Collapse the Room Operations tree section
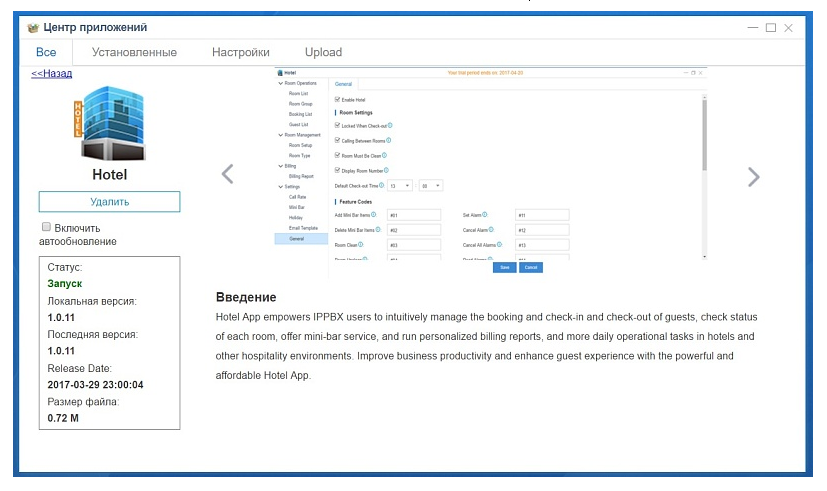This screenshot has width=827, height=491. (280, 83)
